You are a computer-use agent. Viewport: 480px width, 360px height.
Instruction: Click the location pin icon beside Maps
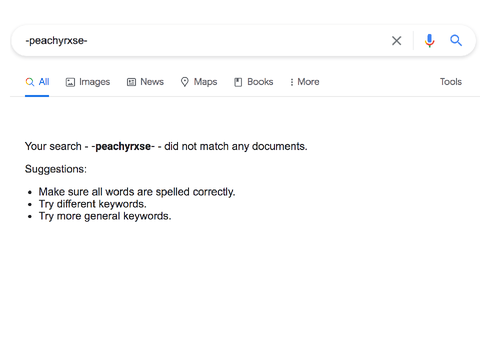pyautogui.click(x=185, y=82)
